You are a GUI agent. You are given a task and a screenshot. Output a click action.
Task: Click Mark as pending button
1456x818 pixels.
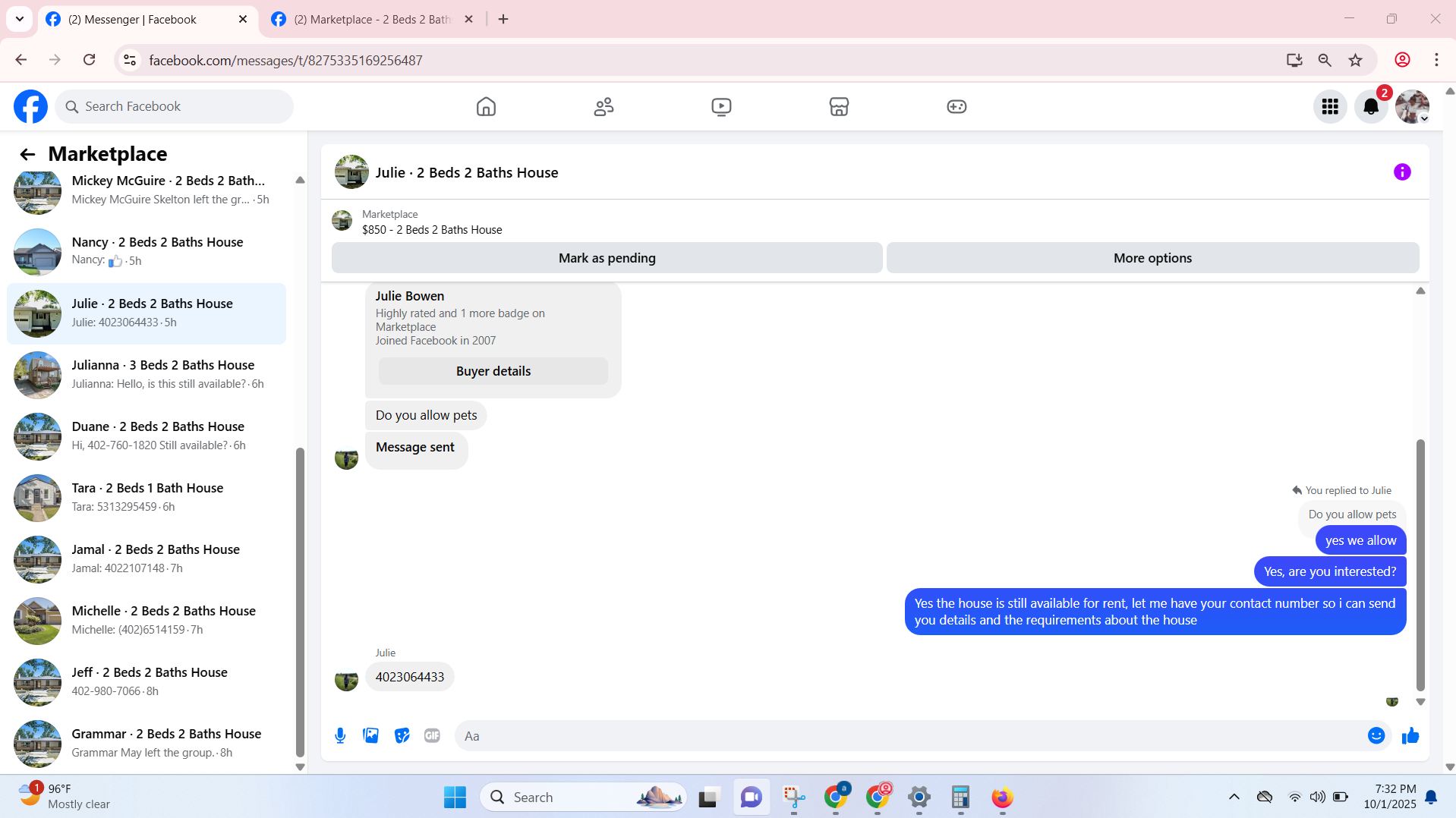point(607,258)
